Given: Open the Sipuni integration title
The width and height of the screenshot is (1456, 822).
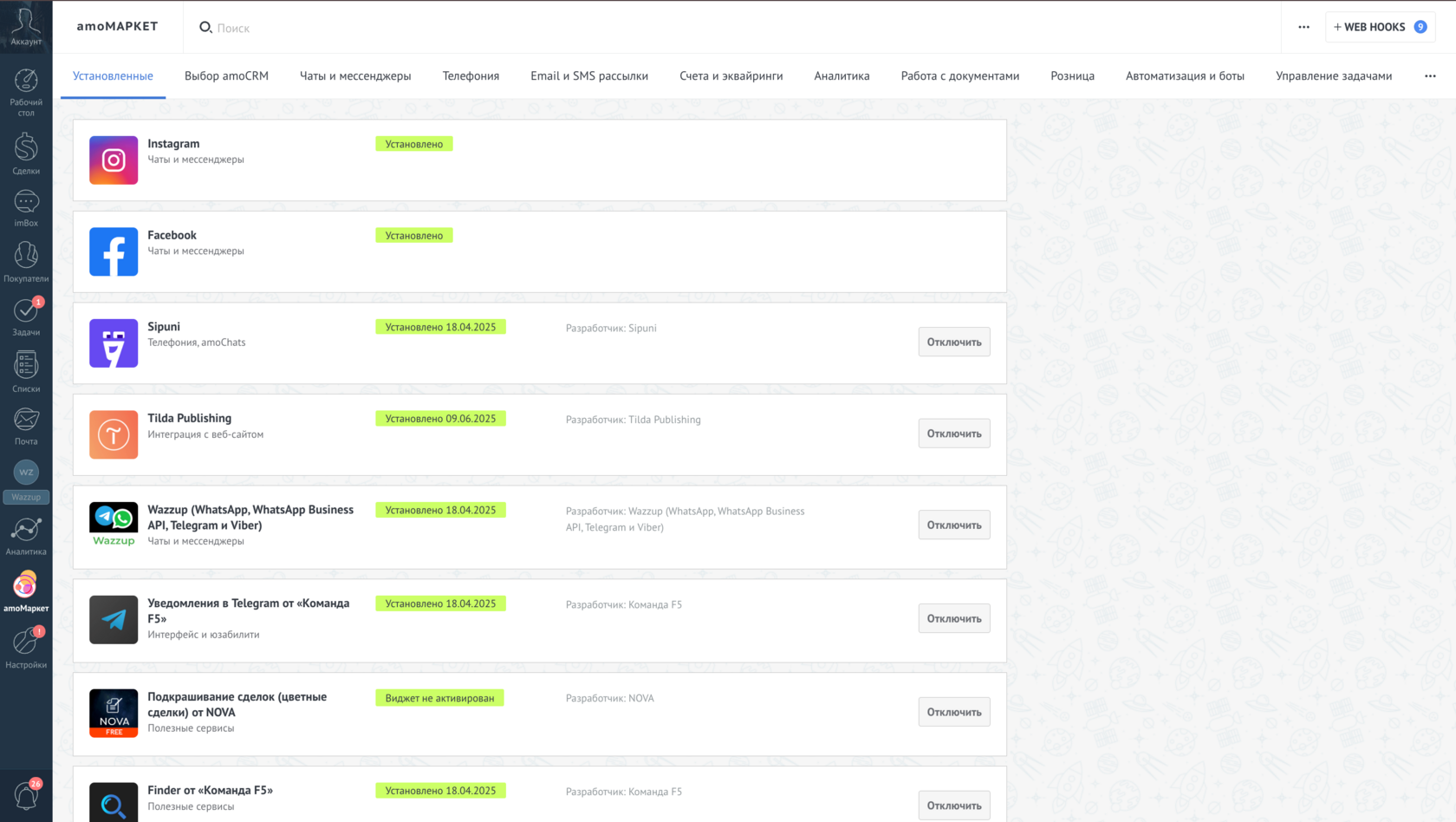Looking at the screenshot, I should pos(164,327).
